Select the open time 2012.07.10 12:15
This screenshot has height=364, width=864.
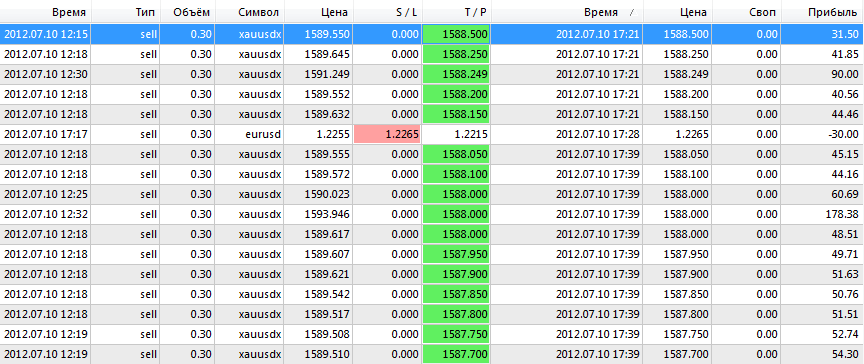pyautogui.click(x=46, y=34)
